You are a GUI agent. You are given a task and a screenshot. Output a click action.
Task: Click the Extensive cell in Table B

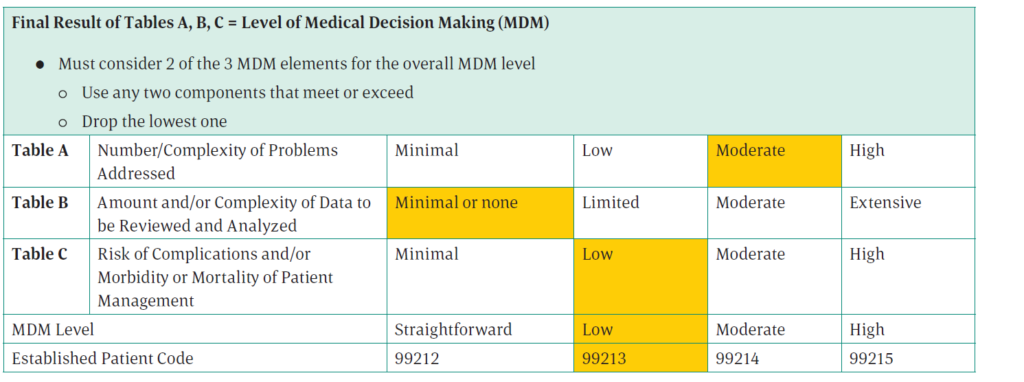[x=908, y=213]
